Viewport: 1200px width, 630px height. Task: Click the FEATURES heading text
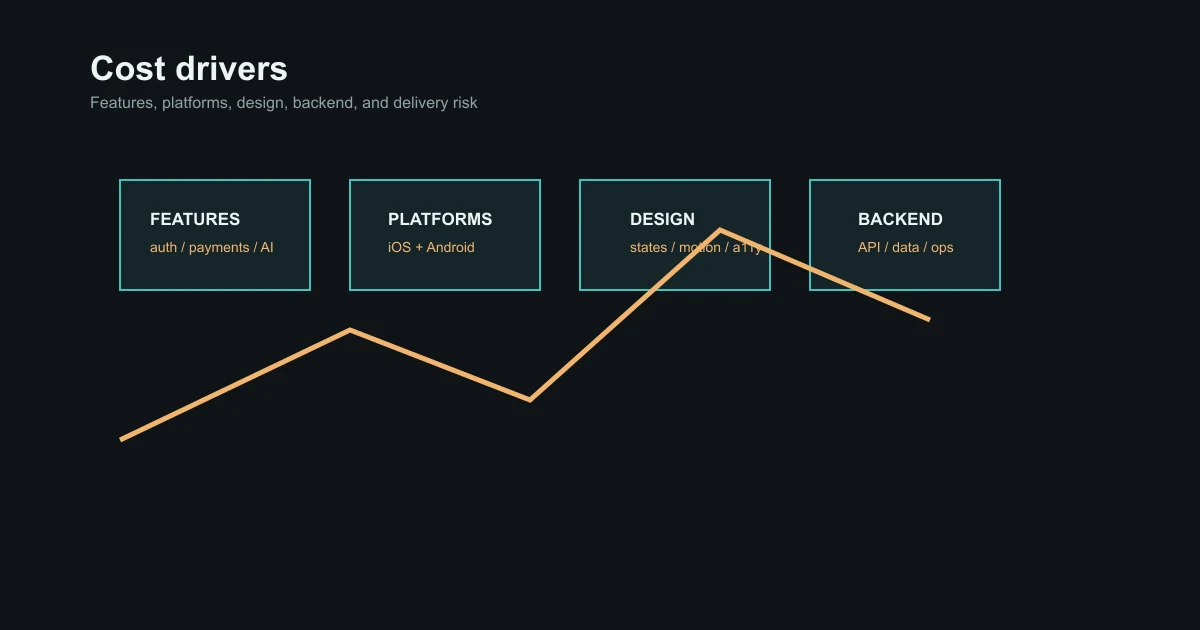click(x=195, y=219)
